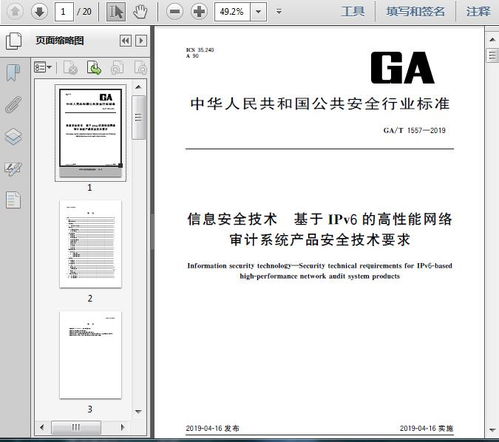The height and width of the screenshot is (442, 499).
Task: Open the 填写和签名 pane
Action: [x=415, y=12]
